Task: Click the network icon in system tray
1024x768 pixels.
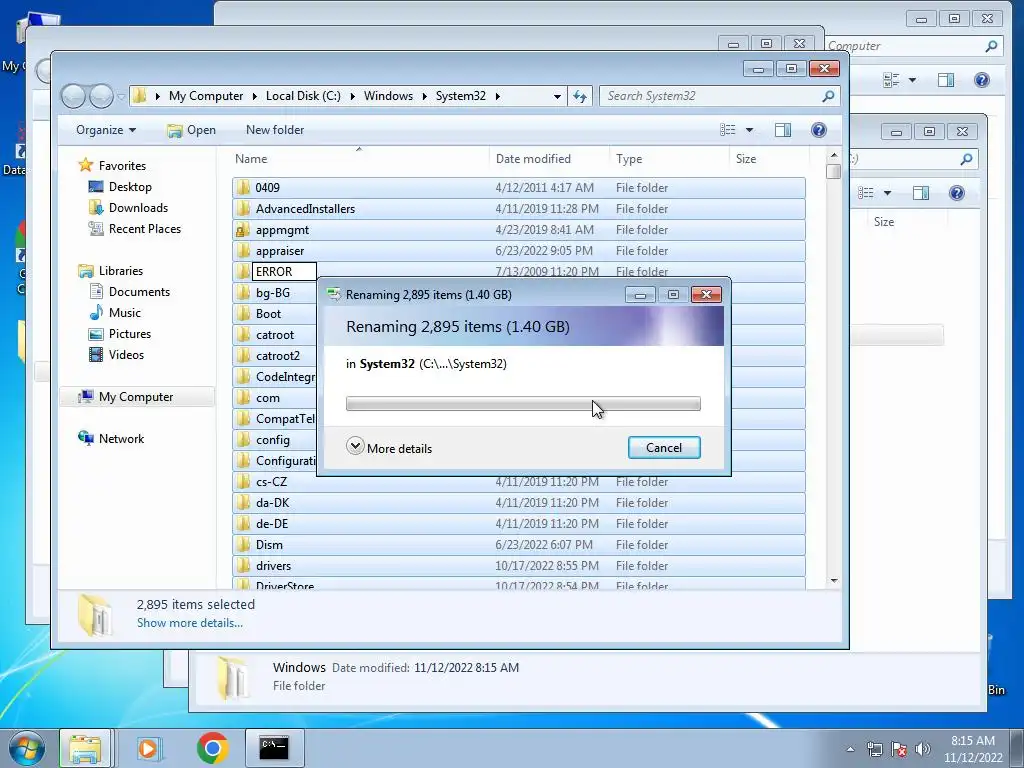Action: [x=874, y=749]
